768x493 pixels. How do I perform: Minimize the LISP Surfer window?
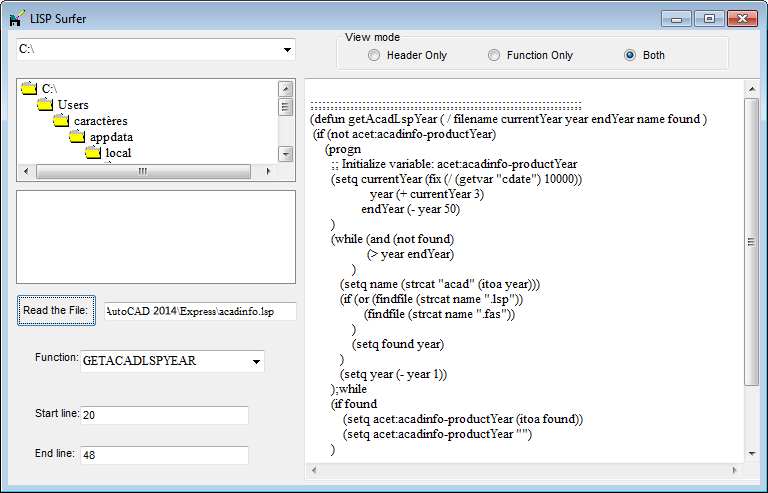coord(676,19)
